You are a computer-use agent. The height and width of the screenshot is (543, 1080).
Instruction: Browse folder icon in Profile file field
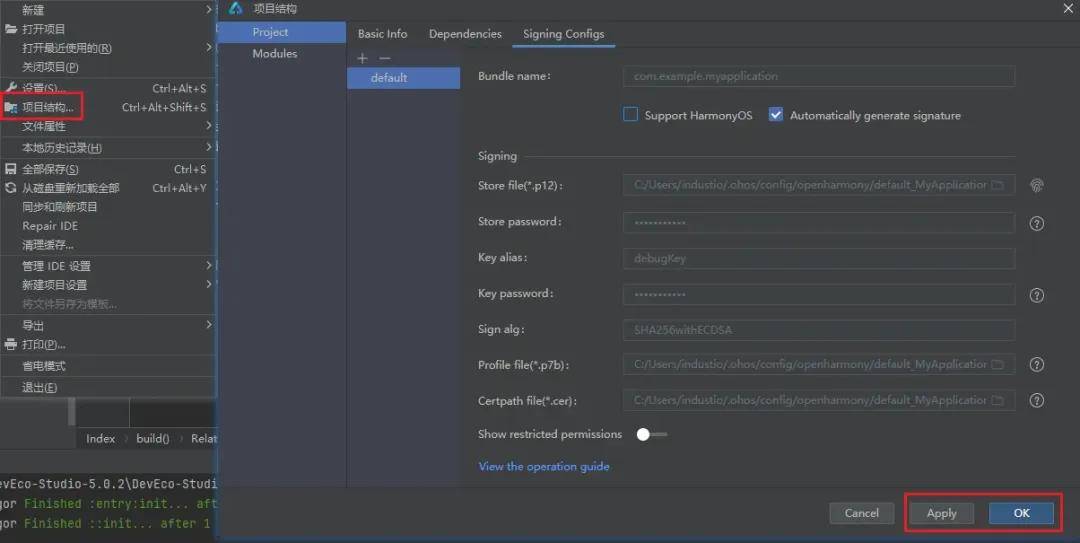997,364
